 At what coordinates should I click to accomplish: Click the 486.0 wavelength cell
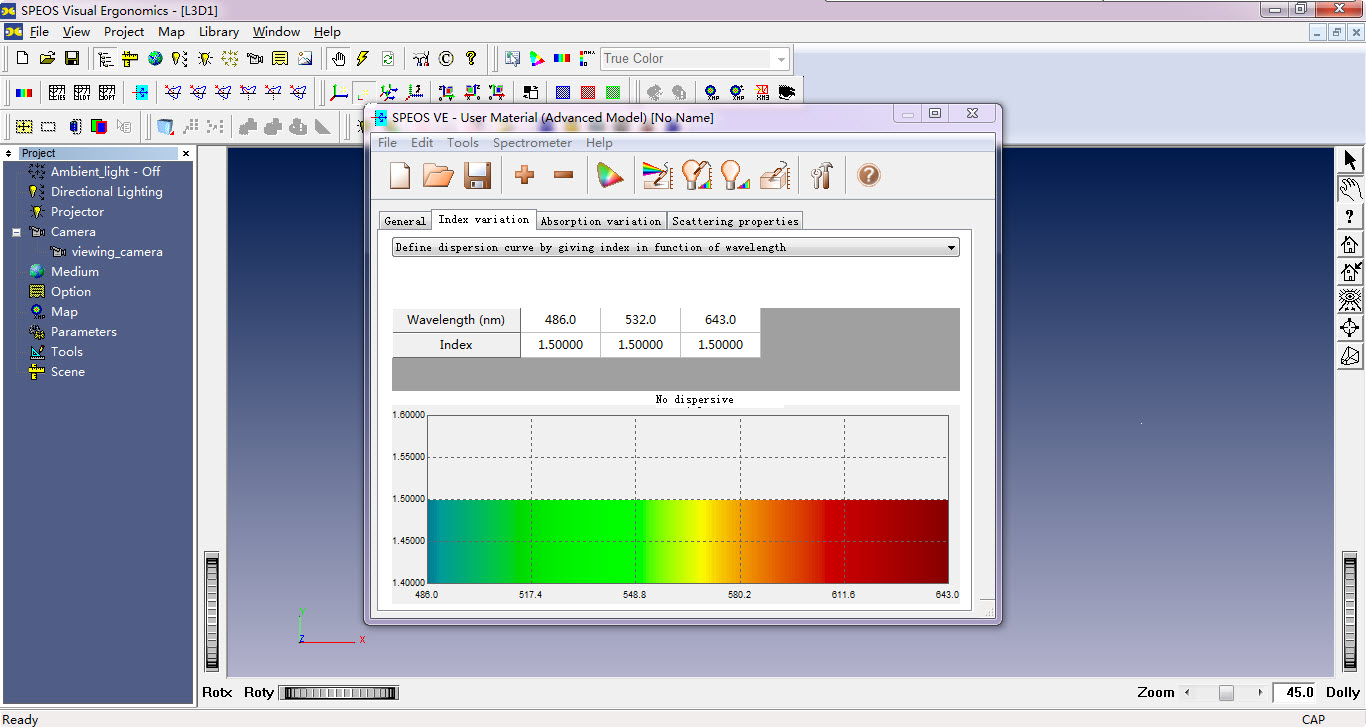[560, 320]
